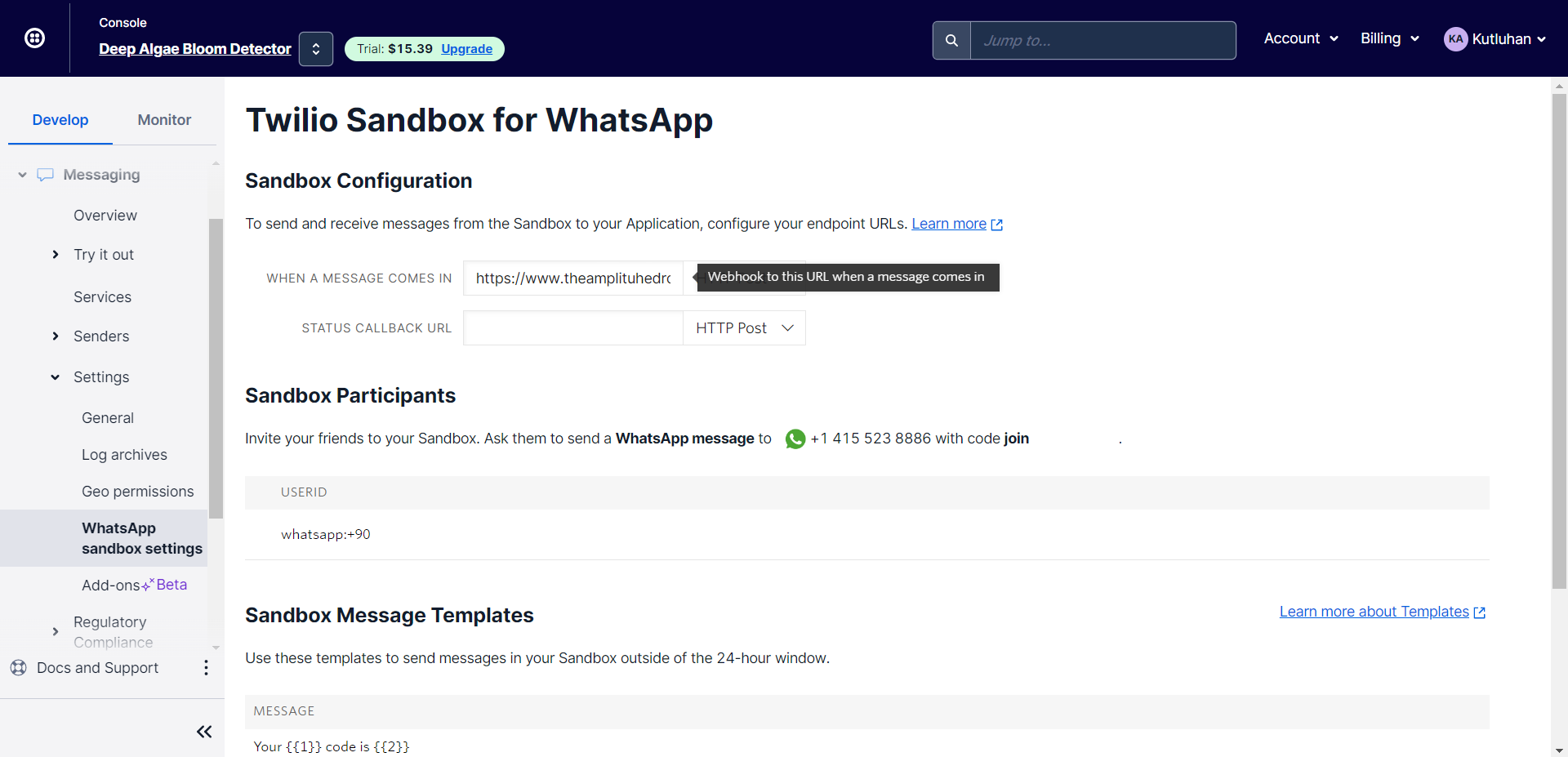Screen dimensions: 1568x757
Task: Open the Account menu
Action: [x=1300, y=38]
